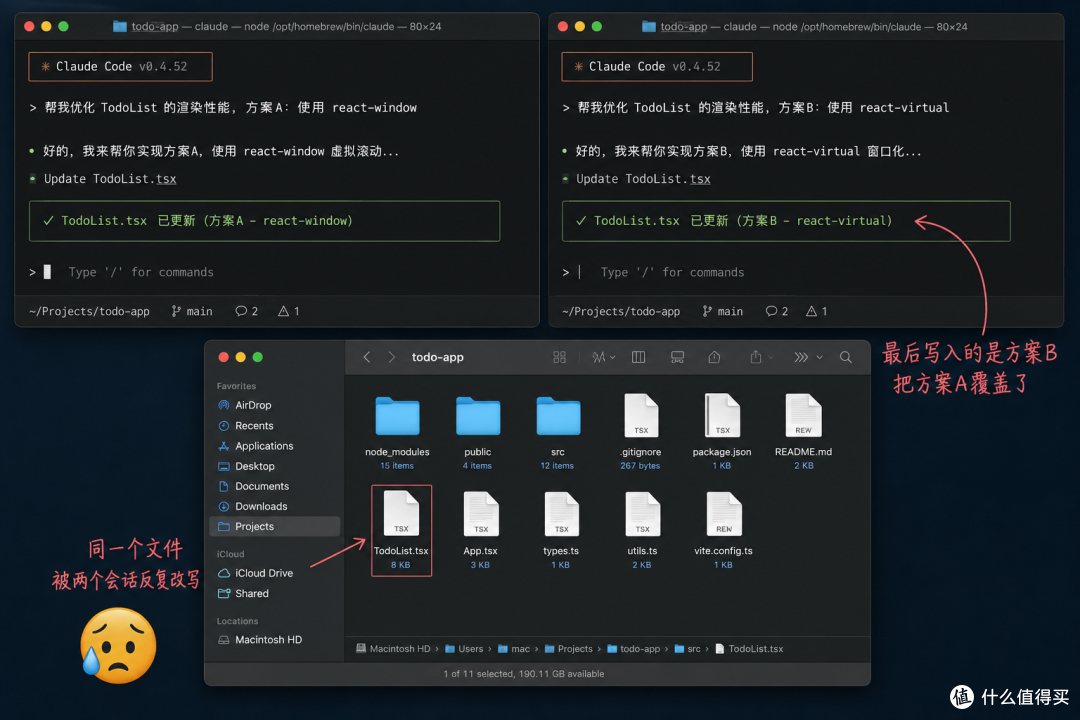This screenshot has width=1080, height=720.
Task: Click Macintosh HD in path bar
Action: tap(393, 648)
